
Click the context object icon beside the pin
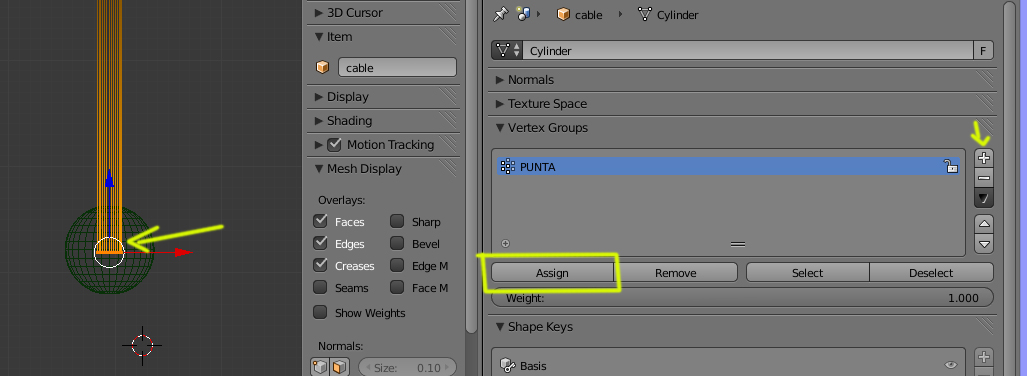pos(523,14)
